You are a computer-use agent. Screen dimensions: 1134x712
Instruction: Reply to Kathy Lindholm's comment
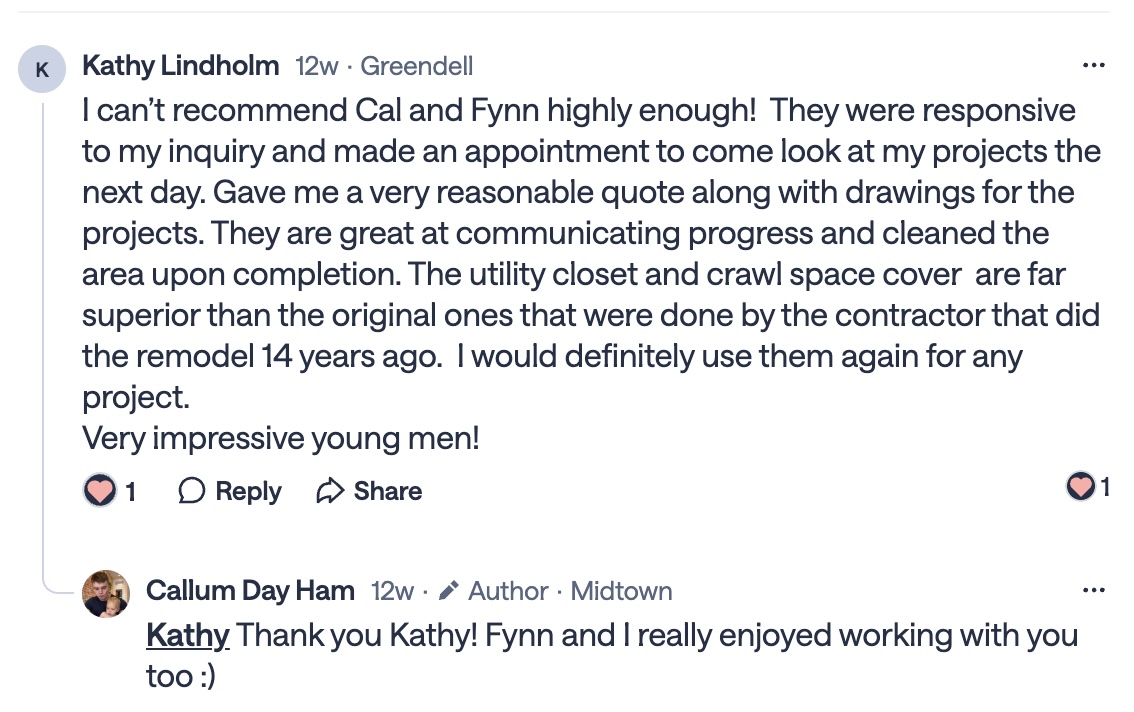point(230,491)
